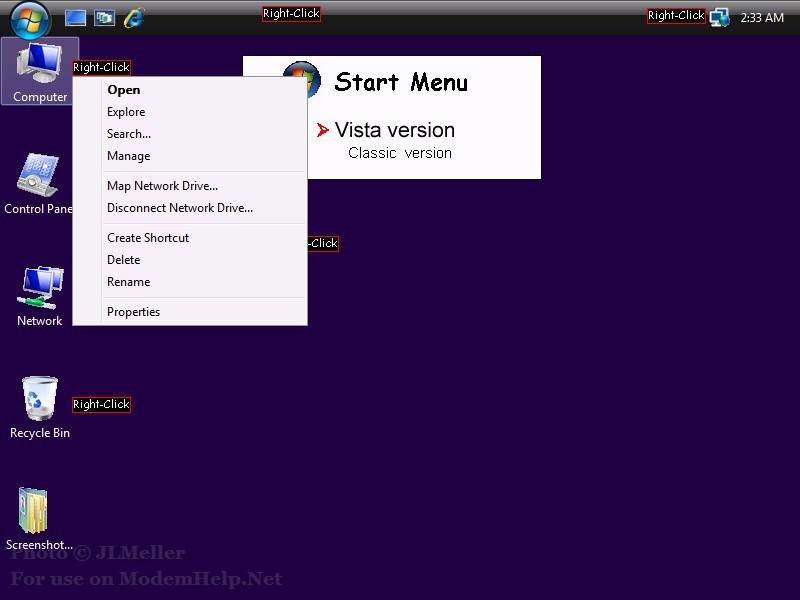Select the Recycle Bin desktop icon
The image size is (800, 600).
pyautogui.click(x=40, y=408)
